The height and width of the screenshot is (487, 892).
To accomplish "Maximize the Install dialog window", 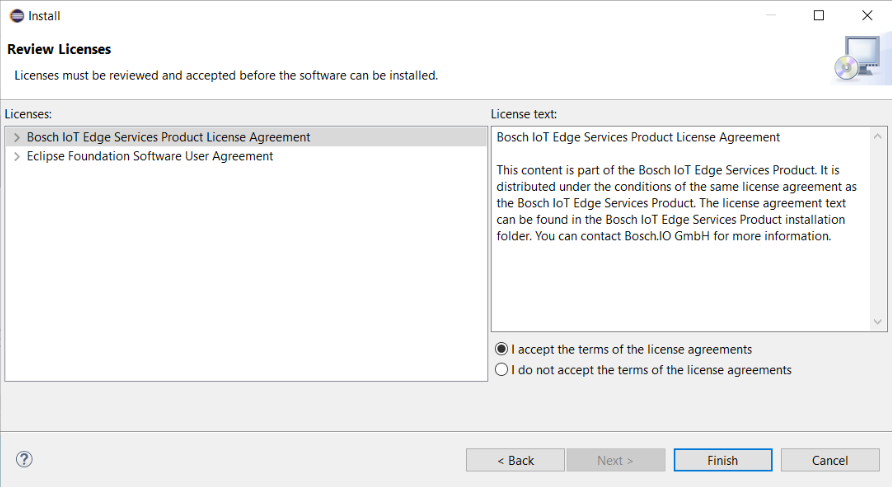I will click(x=819, y=15).
